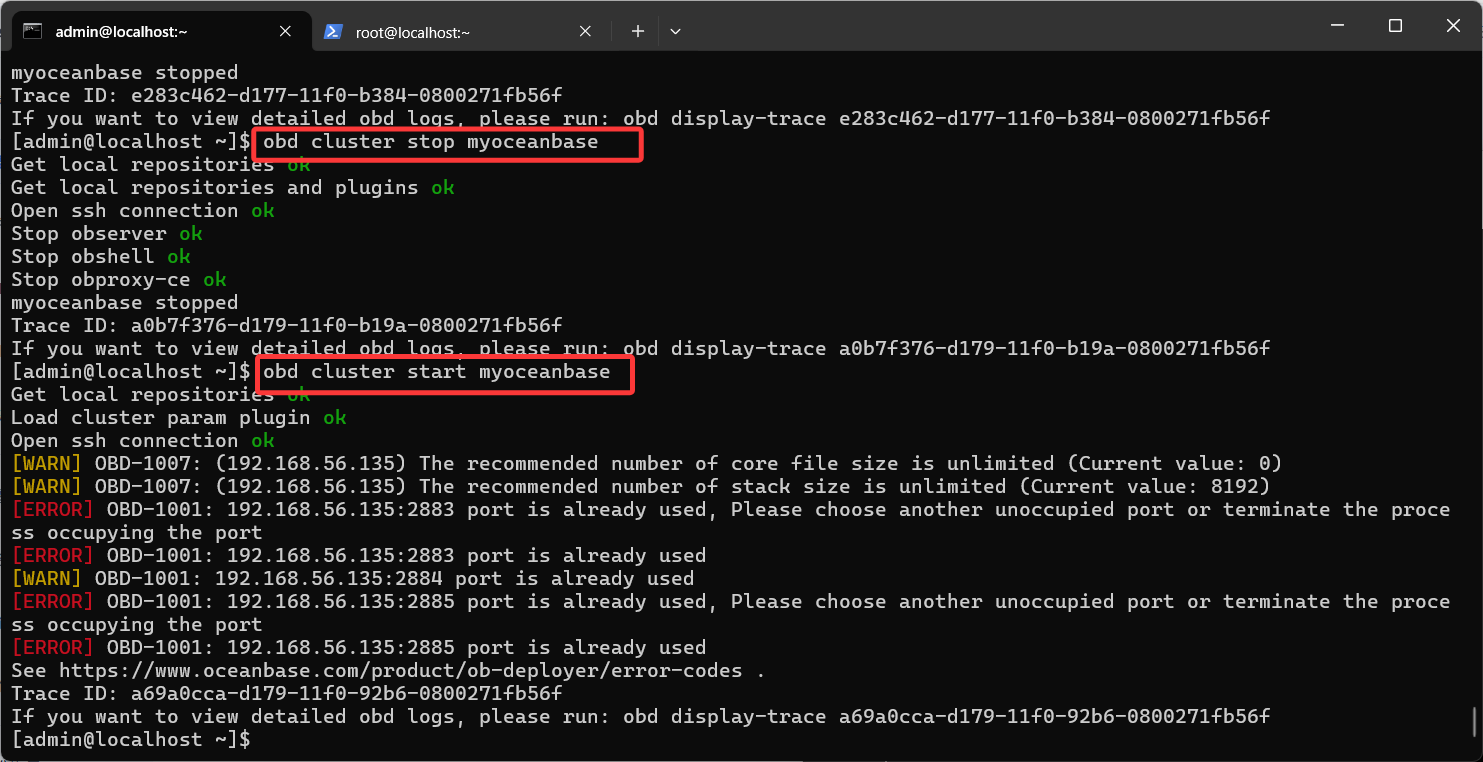Click the vertical scrollbar thumb at right edge
Image resolution: width=1483 pixels, height=762 pixels.
pos(1475,722)
